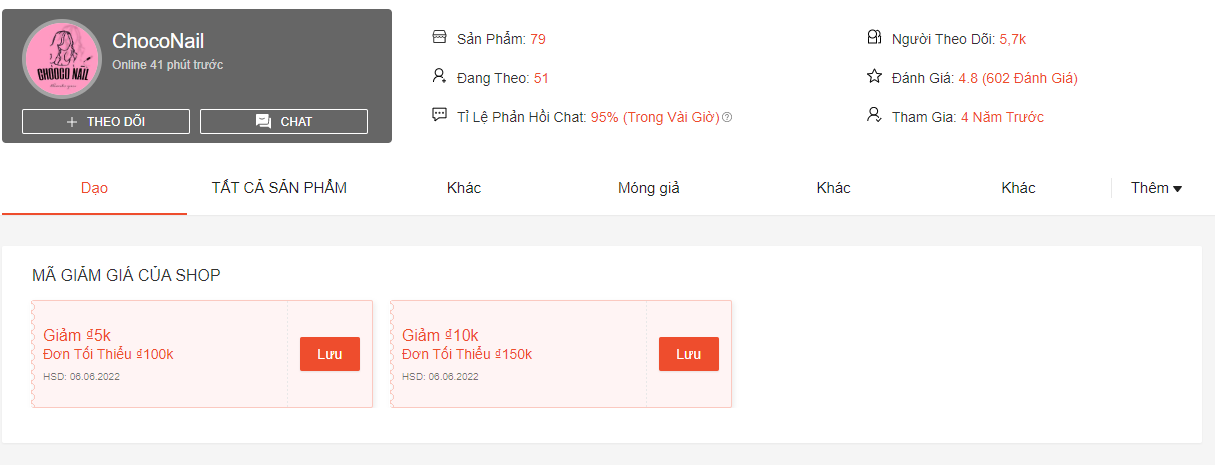Click the person icon beside Đang Theo
This screenshot has width=1215, height=465.
point(439,77)
